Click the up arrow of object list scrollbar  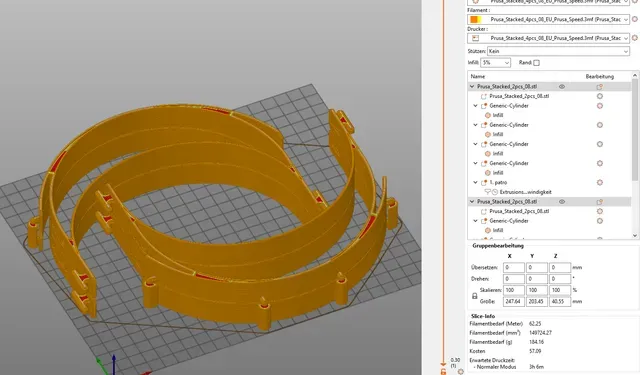tap(635, 75)
